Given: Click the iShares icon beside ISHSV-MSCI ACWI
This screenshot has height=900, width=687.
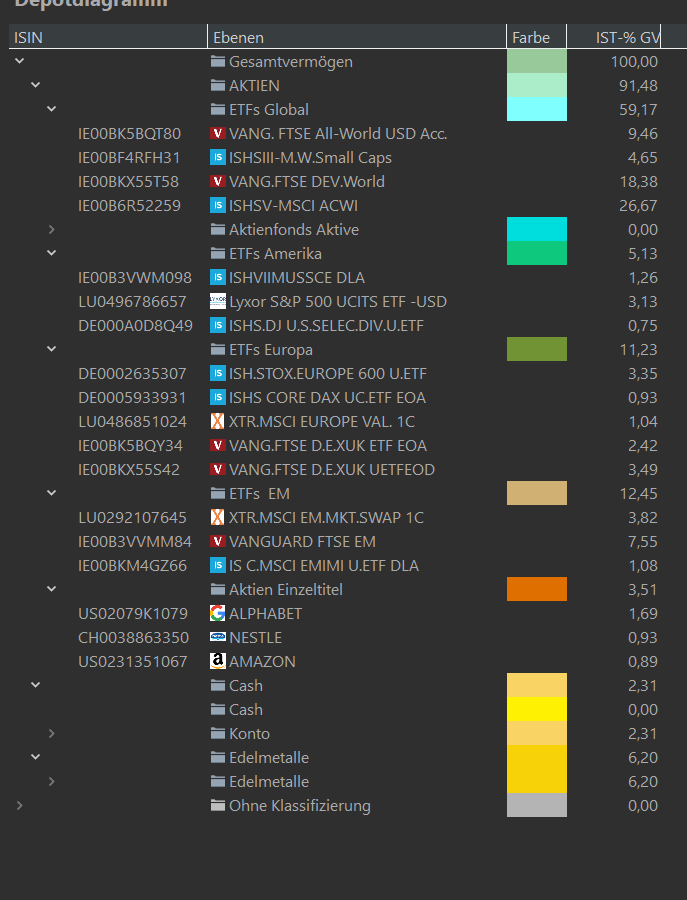Looking at the screenshot, I should point(218,205).
